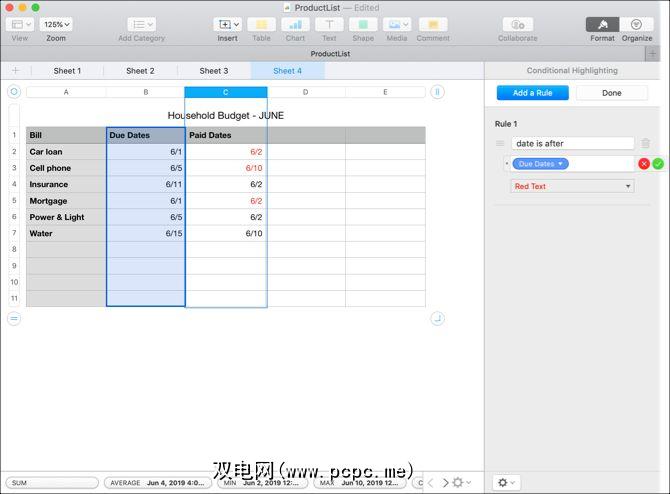Open the Insert toolbar menu

227,24
